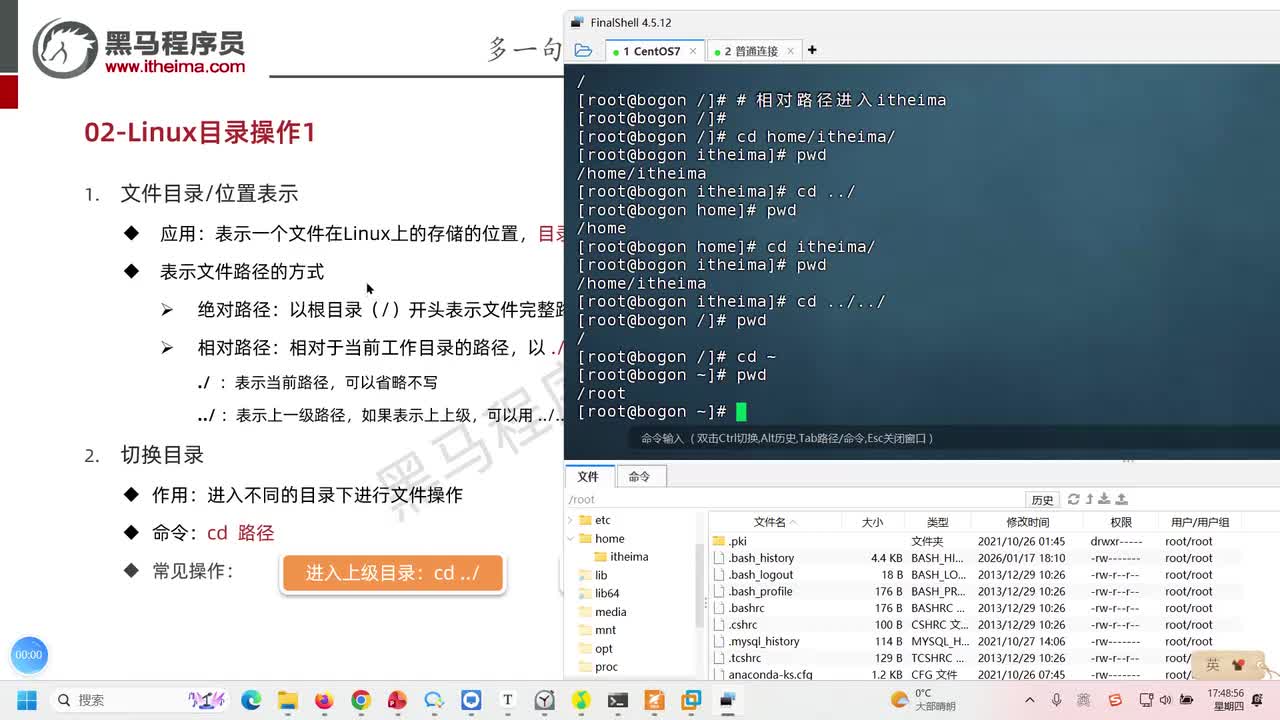Open Firefox from taskbar

point(324,700)
